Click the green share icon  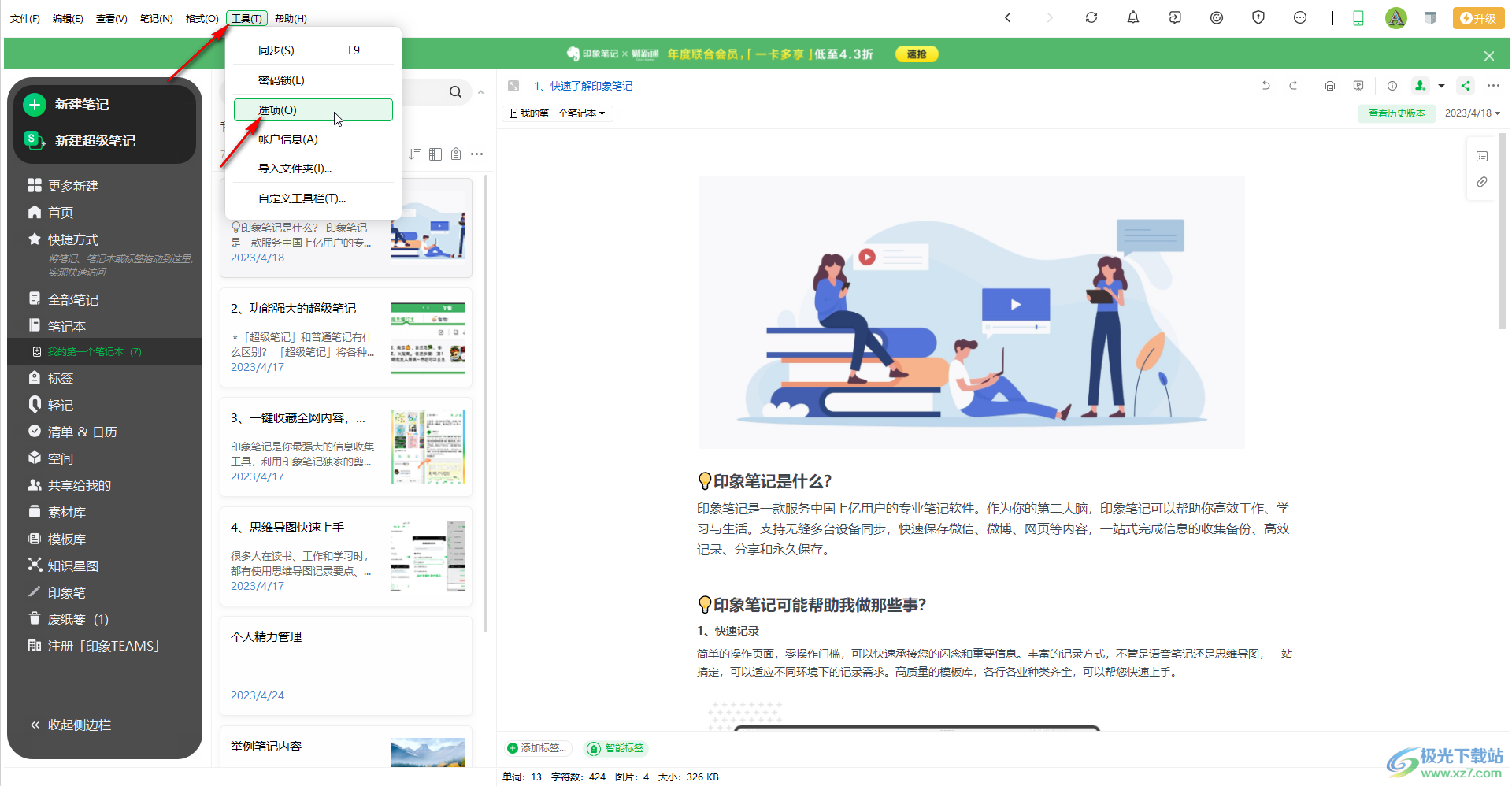pos(1466,86)
